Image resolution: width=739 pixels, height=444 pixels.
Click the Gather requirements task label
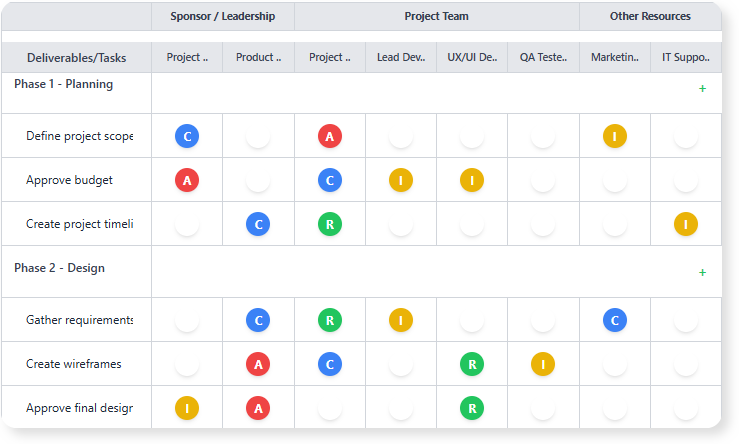(x=79, y=320)
